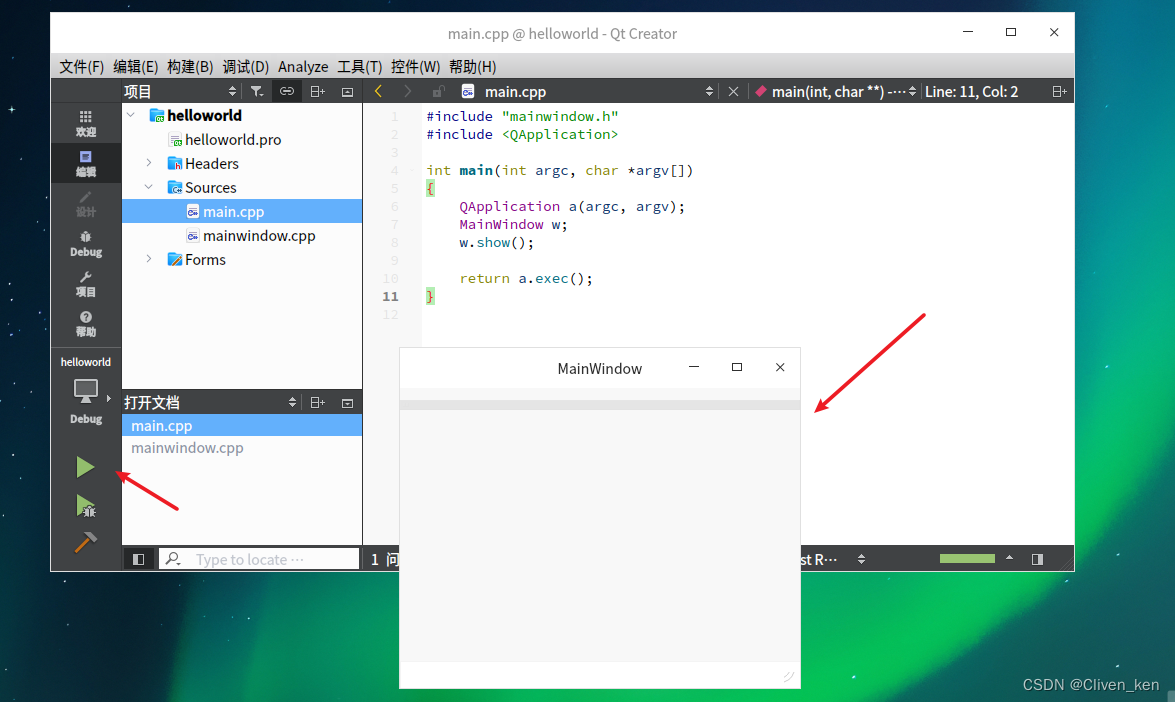Close the MainWindow application window

(x=780, y=367)
